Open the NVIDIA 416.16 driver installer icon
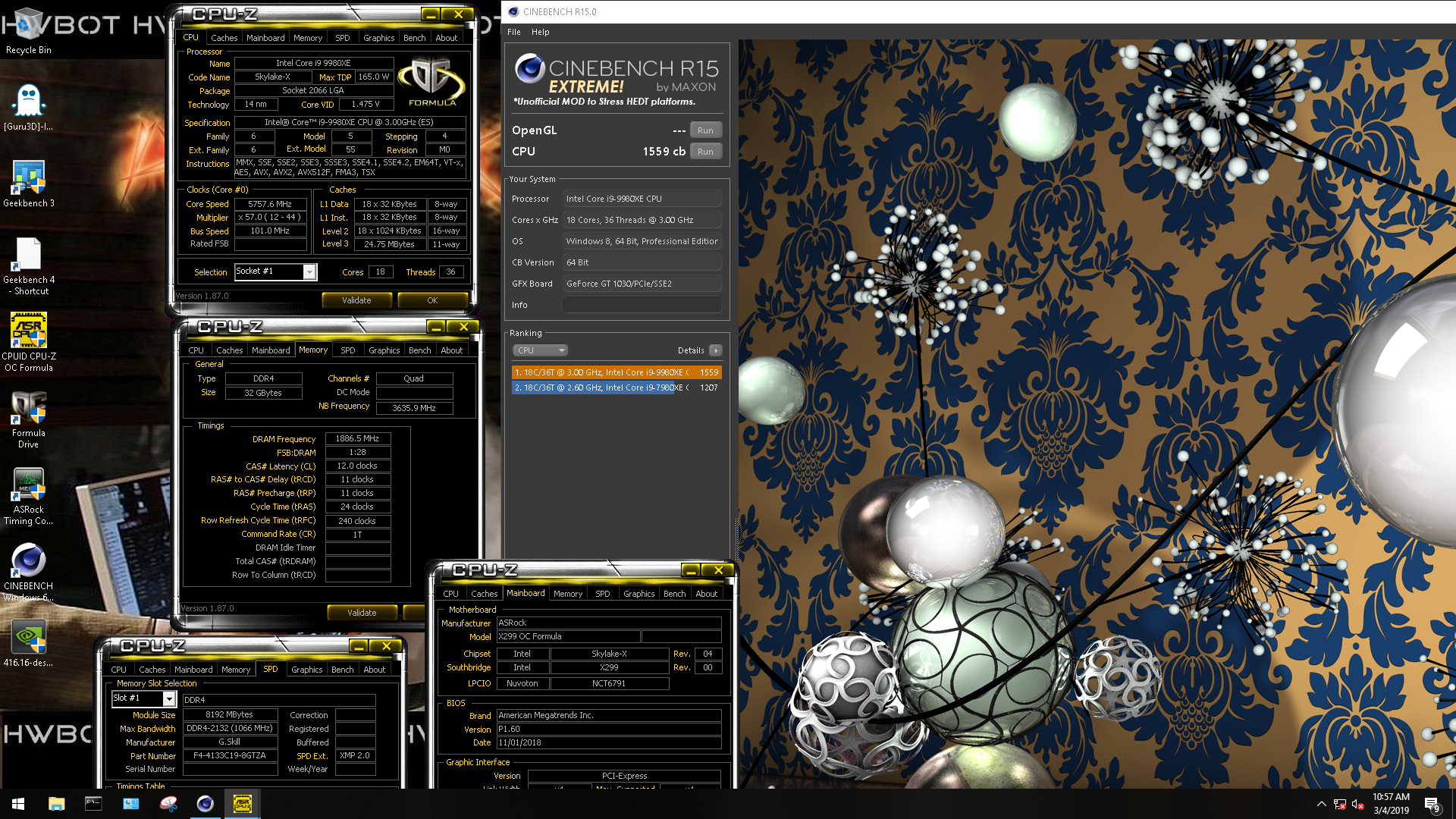1456x819 pixels. 28,643
